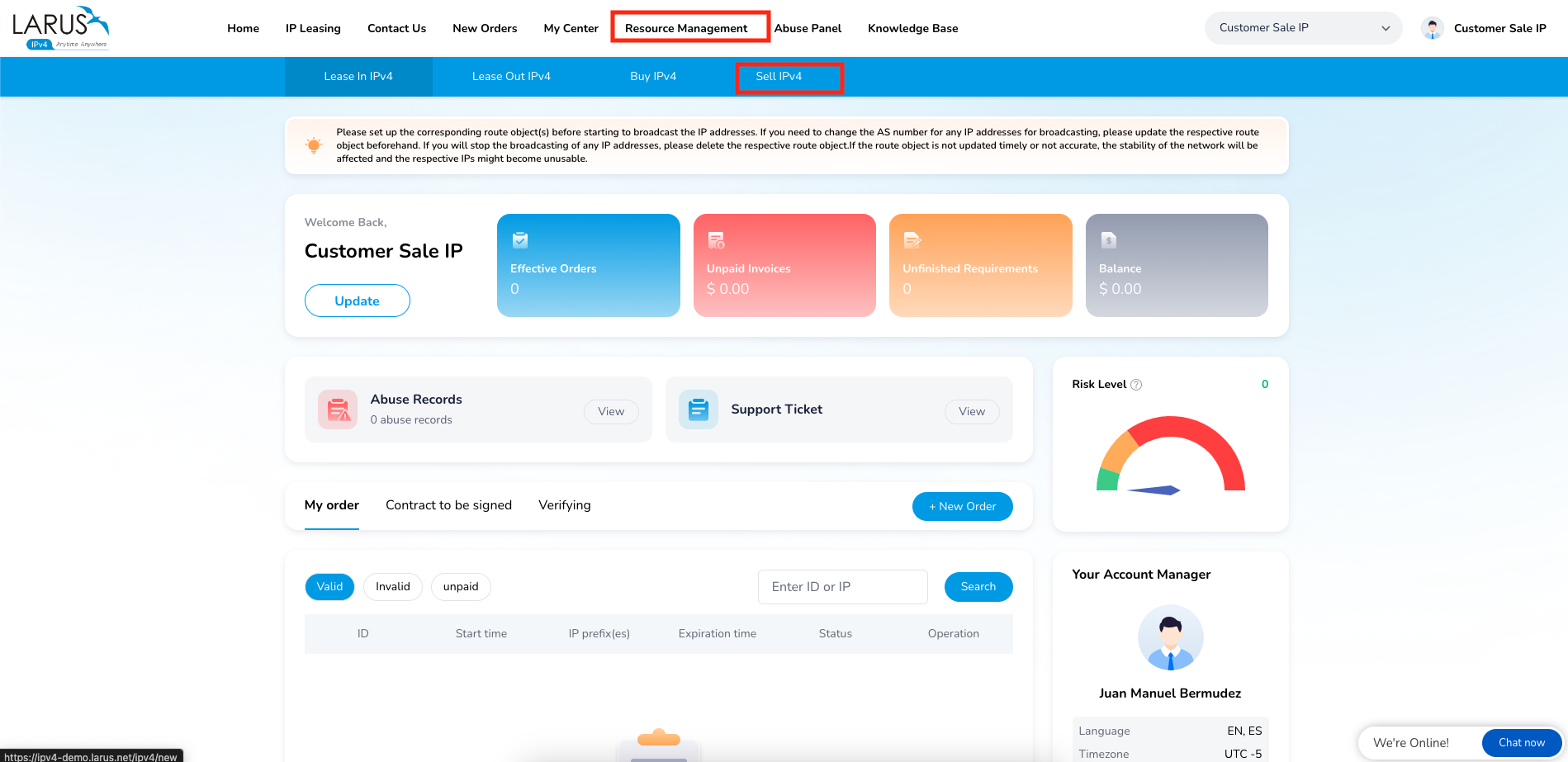
Task: Click the Unfinished Requirements pencil icon
Action: coord(912,240)
